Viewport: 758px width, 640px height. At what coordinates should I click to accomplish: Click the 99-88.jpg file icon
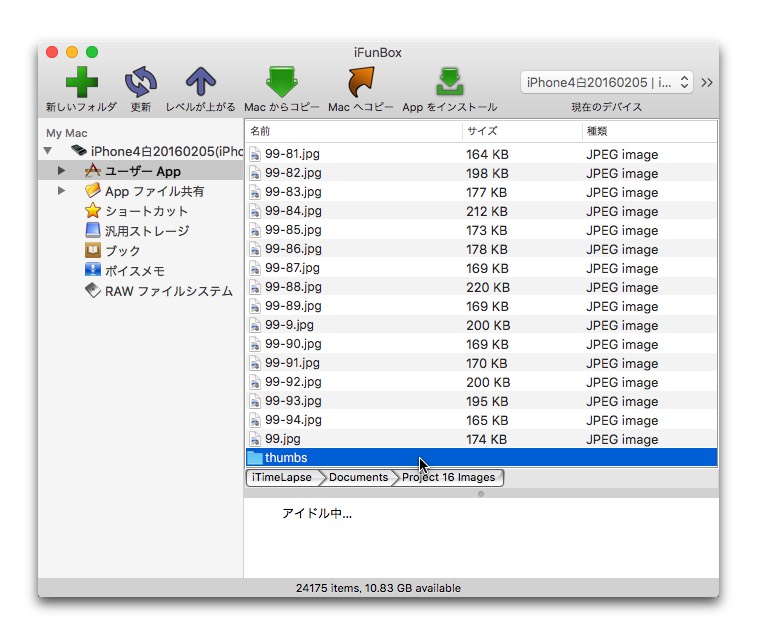tap(255, 287)
